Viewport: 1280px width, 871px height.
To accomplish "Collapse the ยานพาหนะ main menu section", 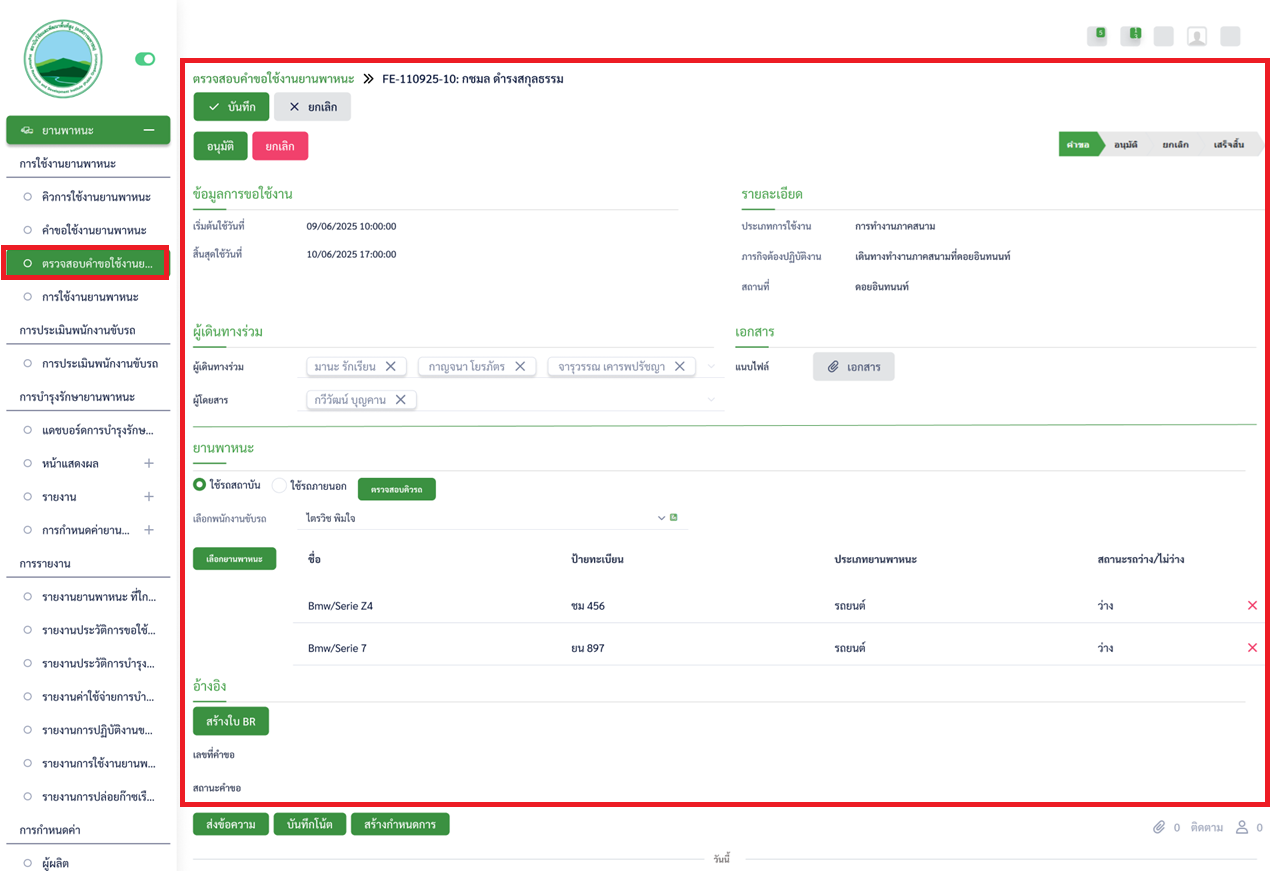I will [149, 130].
